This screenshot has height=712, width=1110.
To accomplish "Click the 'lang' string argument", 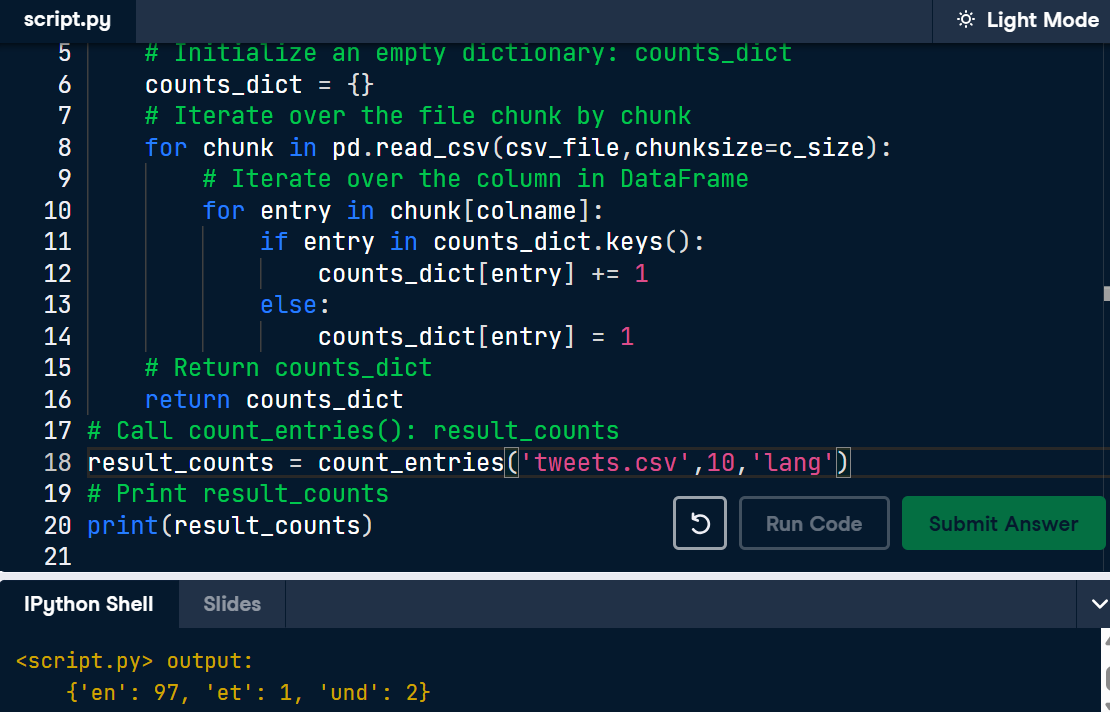I will (x=792, y=463).
